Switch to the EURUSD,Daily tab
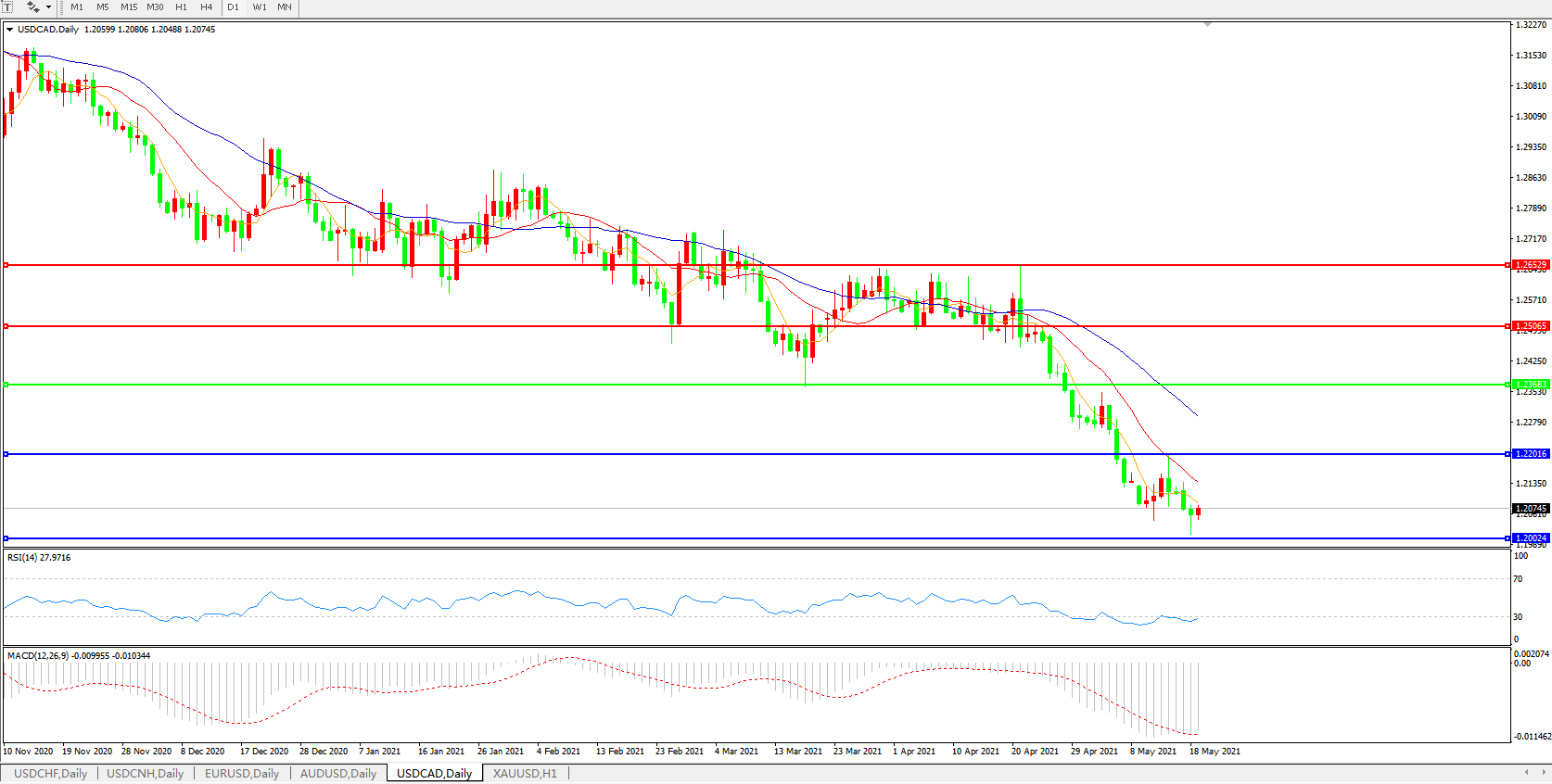1552x784 pixels. pyautogui.click(x=242, y=773)
